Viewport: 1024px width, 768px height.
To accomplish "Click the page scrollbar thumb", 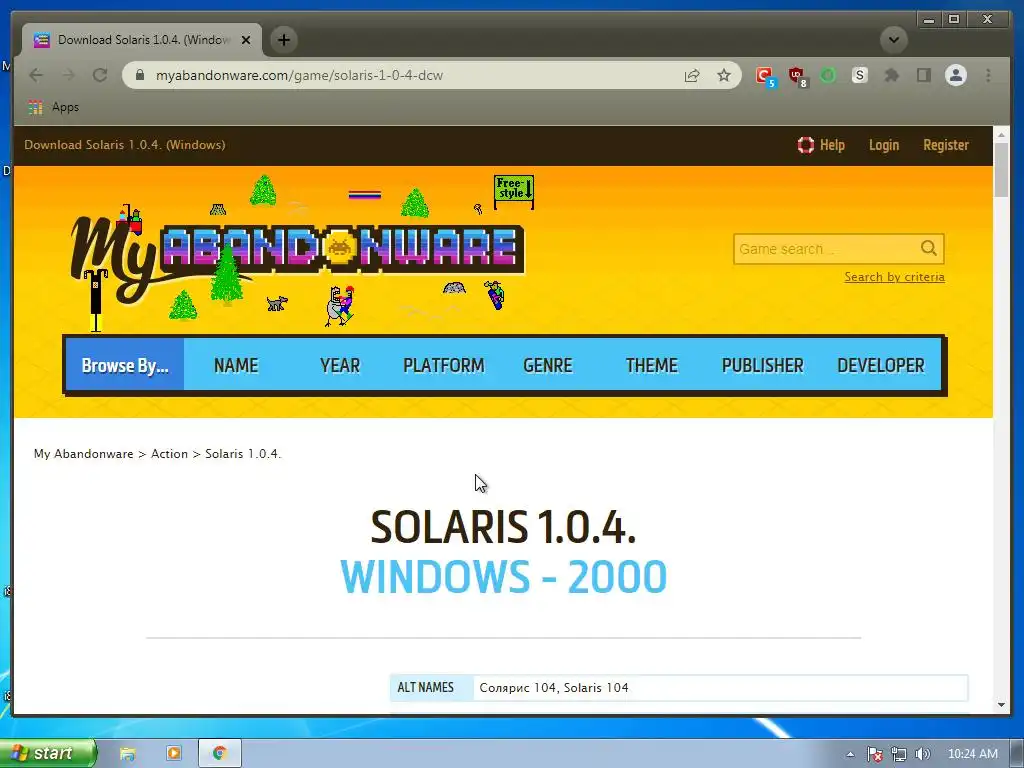I will (1001, 169).
